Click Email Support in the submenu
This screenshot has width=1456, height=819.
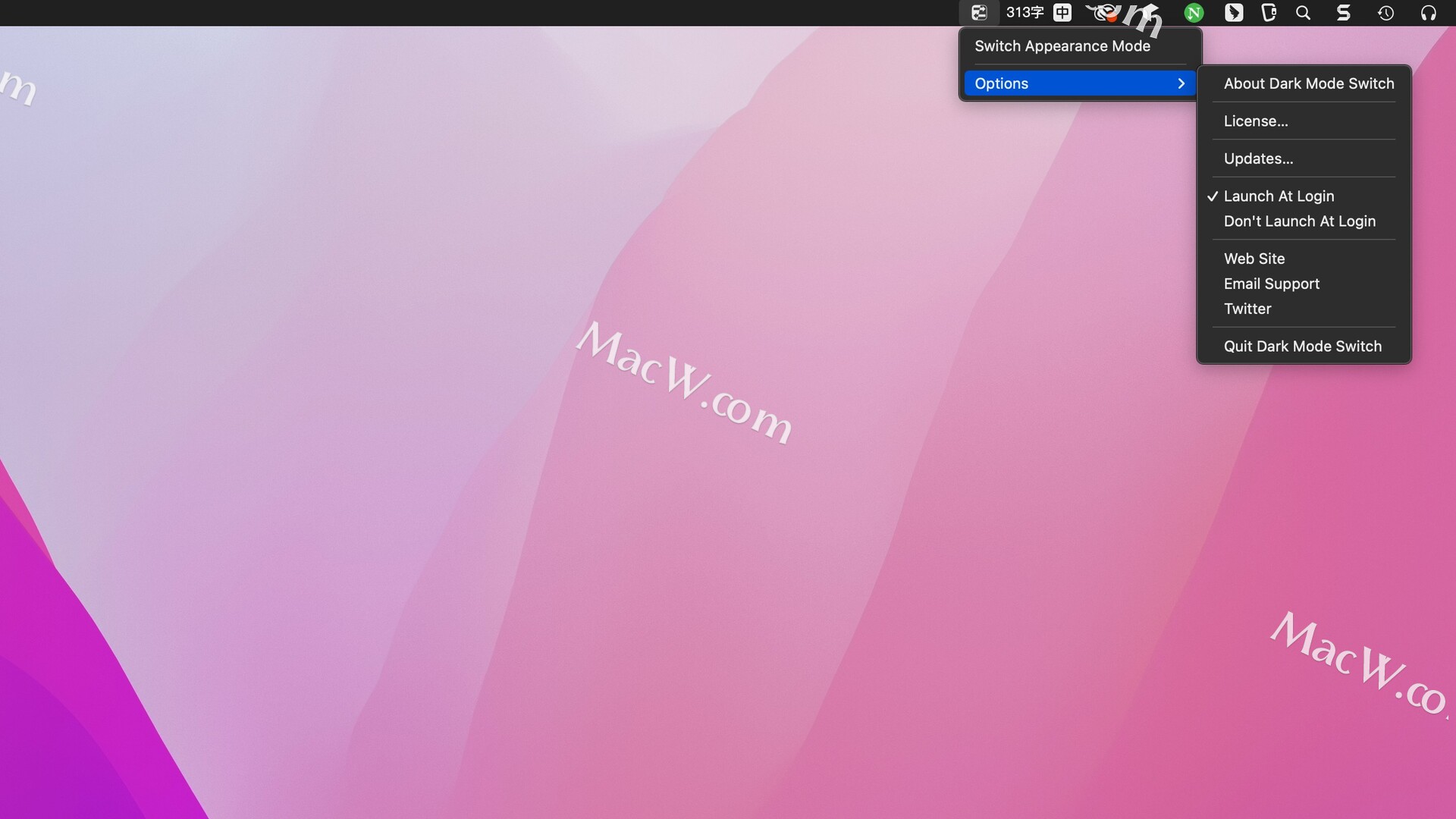point(1304,284)
